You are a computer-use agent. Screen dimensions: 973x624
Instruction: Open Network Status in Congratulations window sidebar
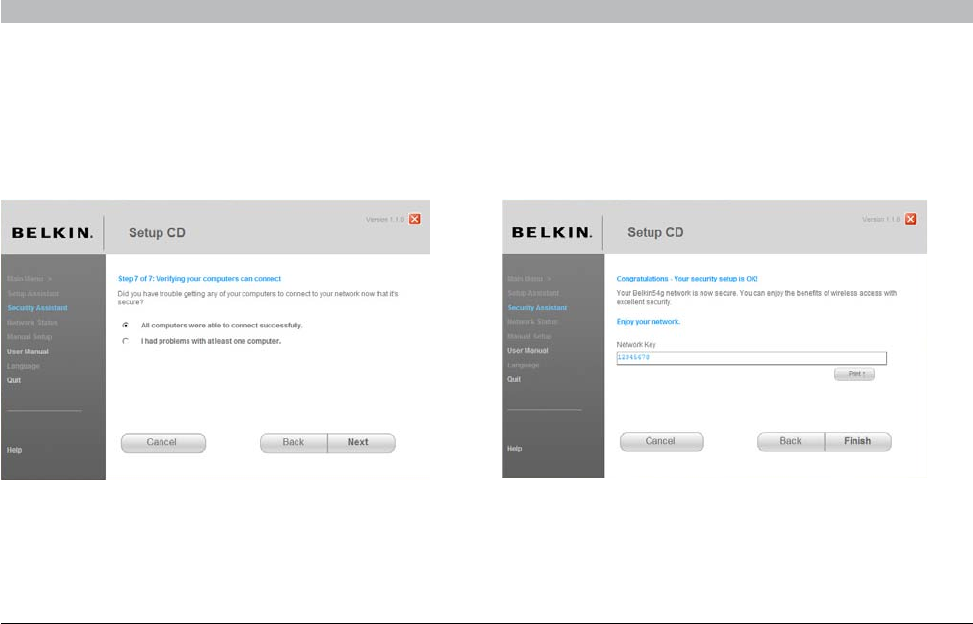click(x=532, y=322)
